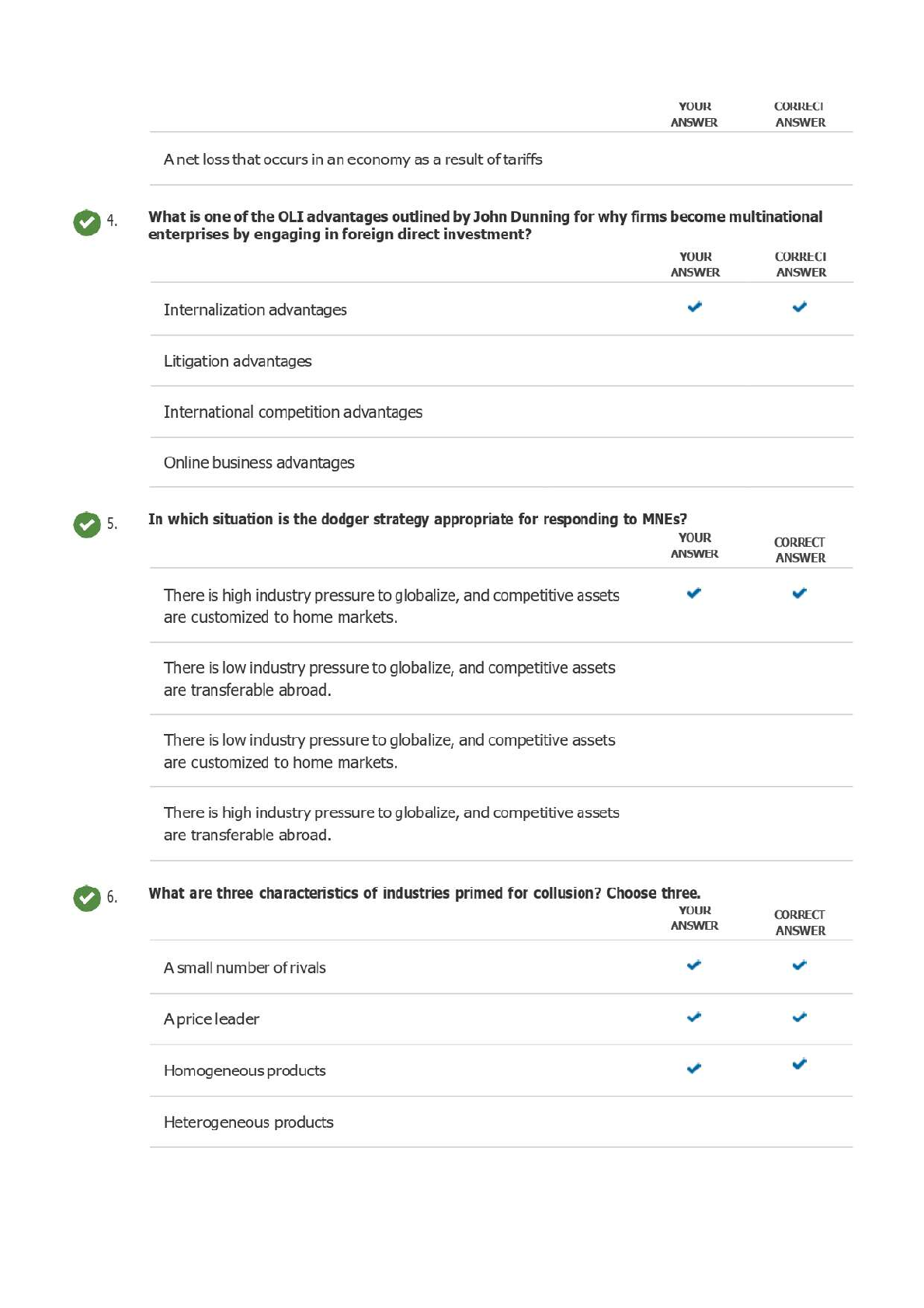
Task: Click green correct icon beside question 5
Action: point(87,524)
